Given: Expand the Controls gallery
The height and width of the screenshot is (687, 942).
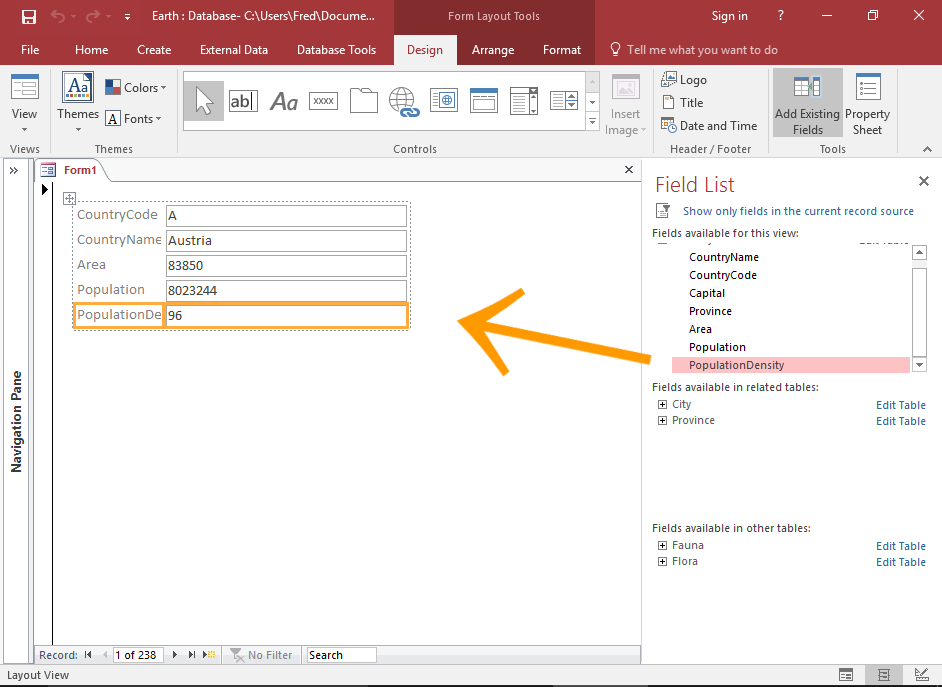Looking at the screenshot, I should pyautogui.click(x=592, y=122).
